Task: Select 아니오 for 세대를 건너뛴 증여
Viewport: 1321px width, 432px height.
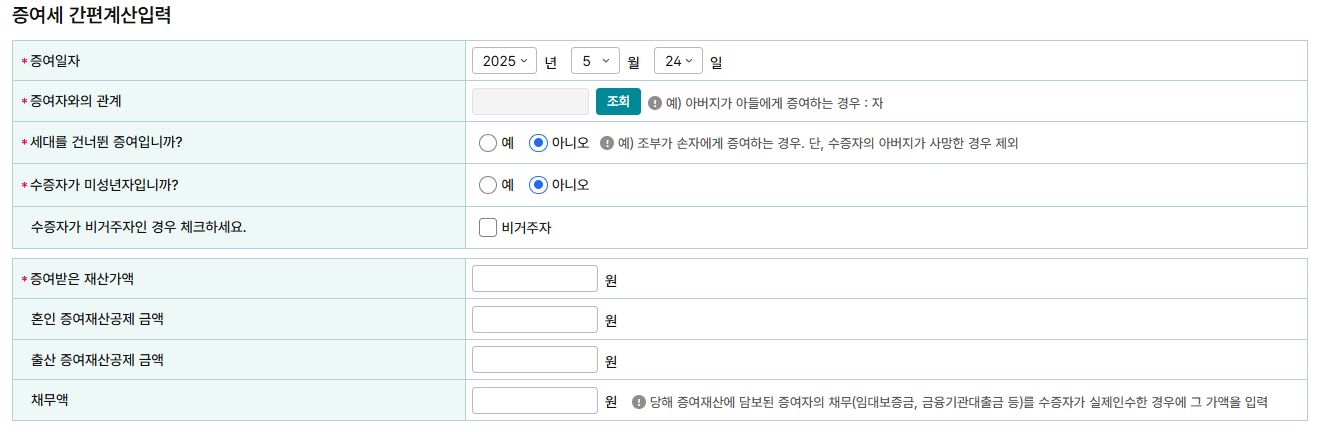Action: click(x=538, y=143)
